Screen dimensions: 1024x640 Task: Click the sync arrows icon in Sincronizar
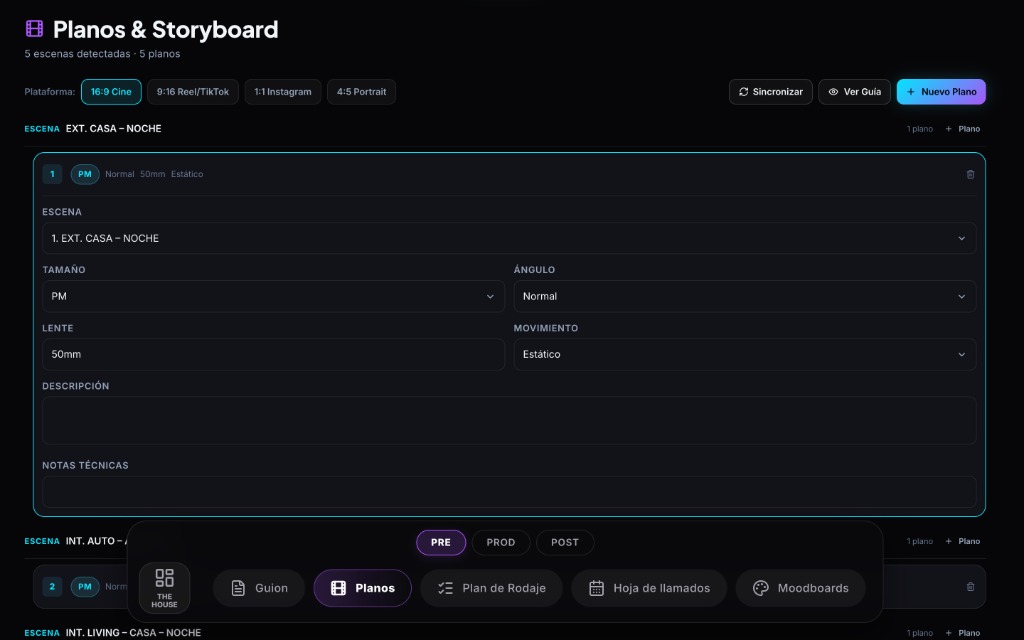pyautogui.click(x=743, y=92)
